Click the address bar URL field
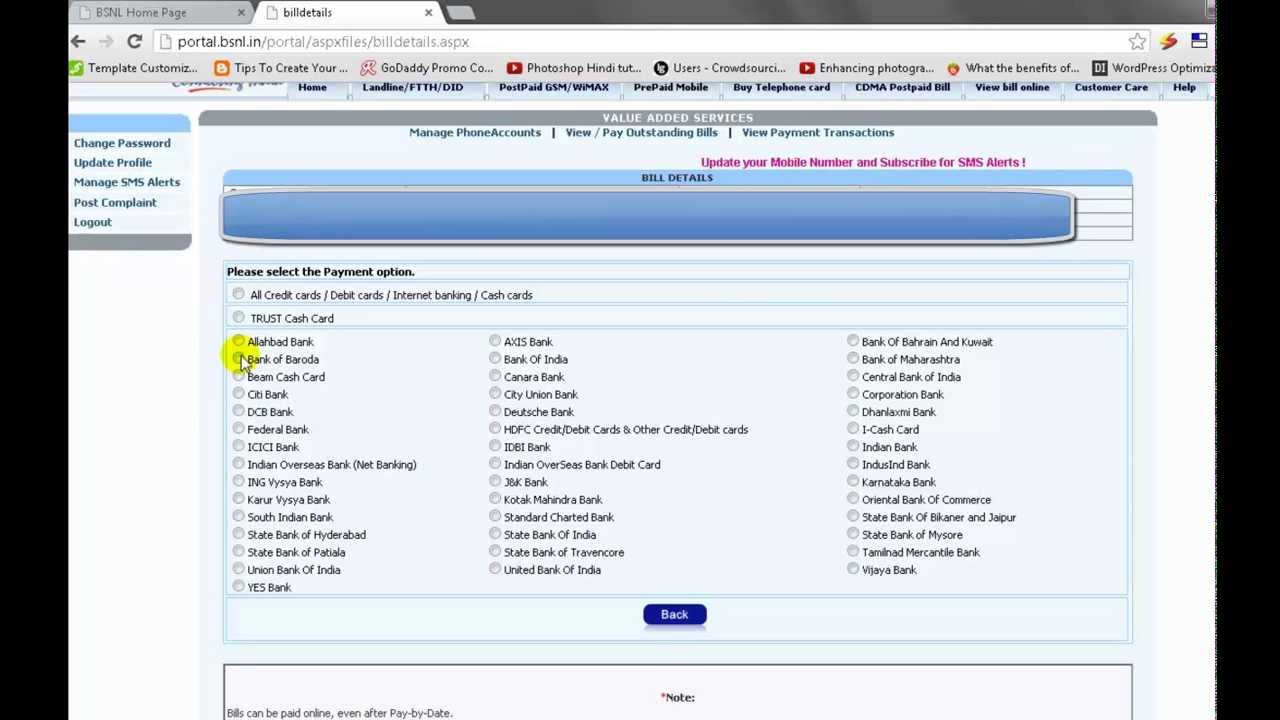Screen dimensions: 1280x720 click(640, 42)
